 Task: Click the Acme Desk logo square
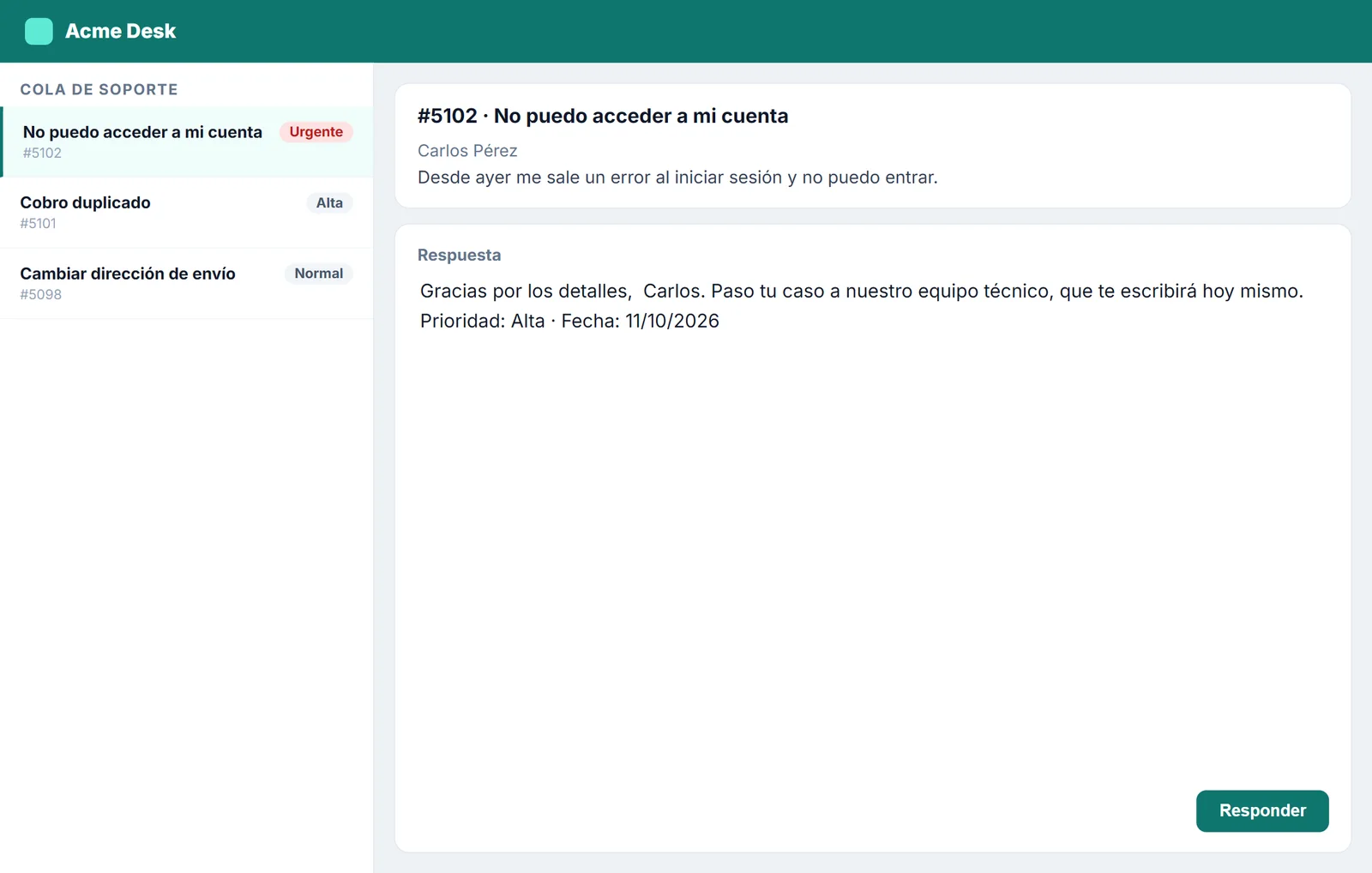pyautogui.click(x=39, y=31)
